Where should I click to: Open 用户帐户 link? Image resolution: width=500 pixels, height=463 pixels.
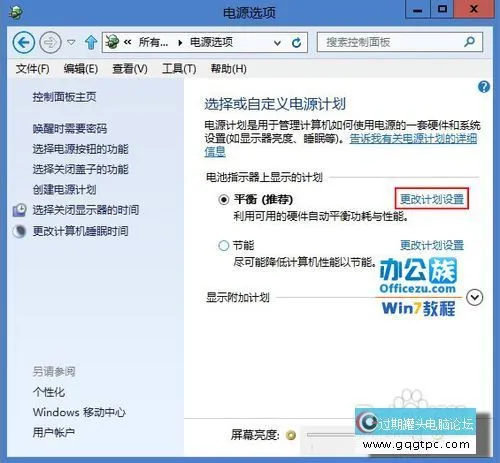[53, 433]
